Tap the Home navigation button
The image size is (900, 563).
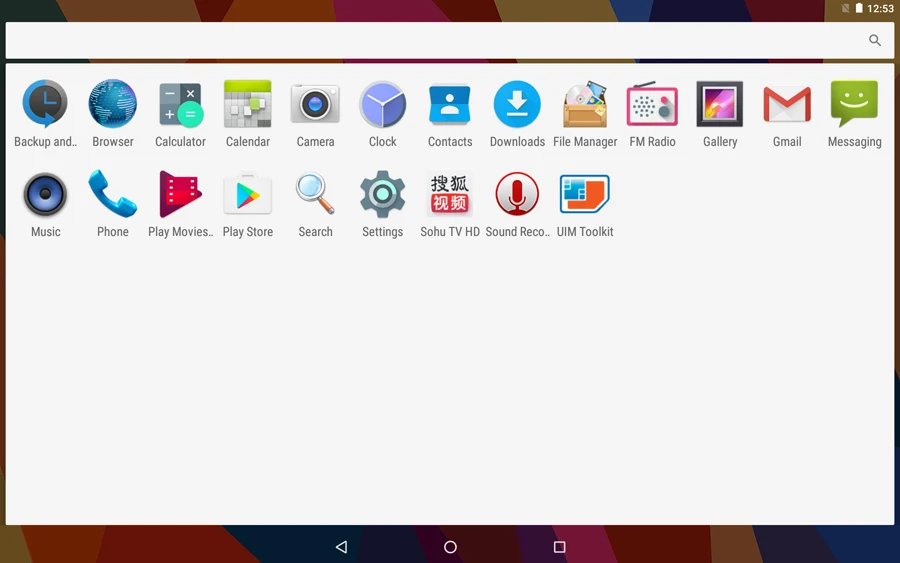click(451, 547)
